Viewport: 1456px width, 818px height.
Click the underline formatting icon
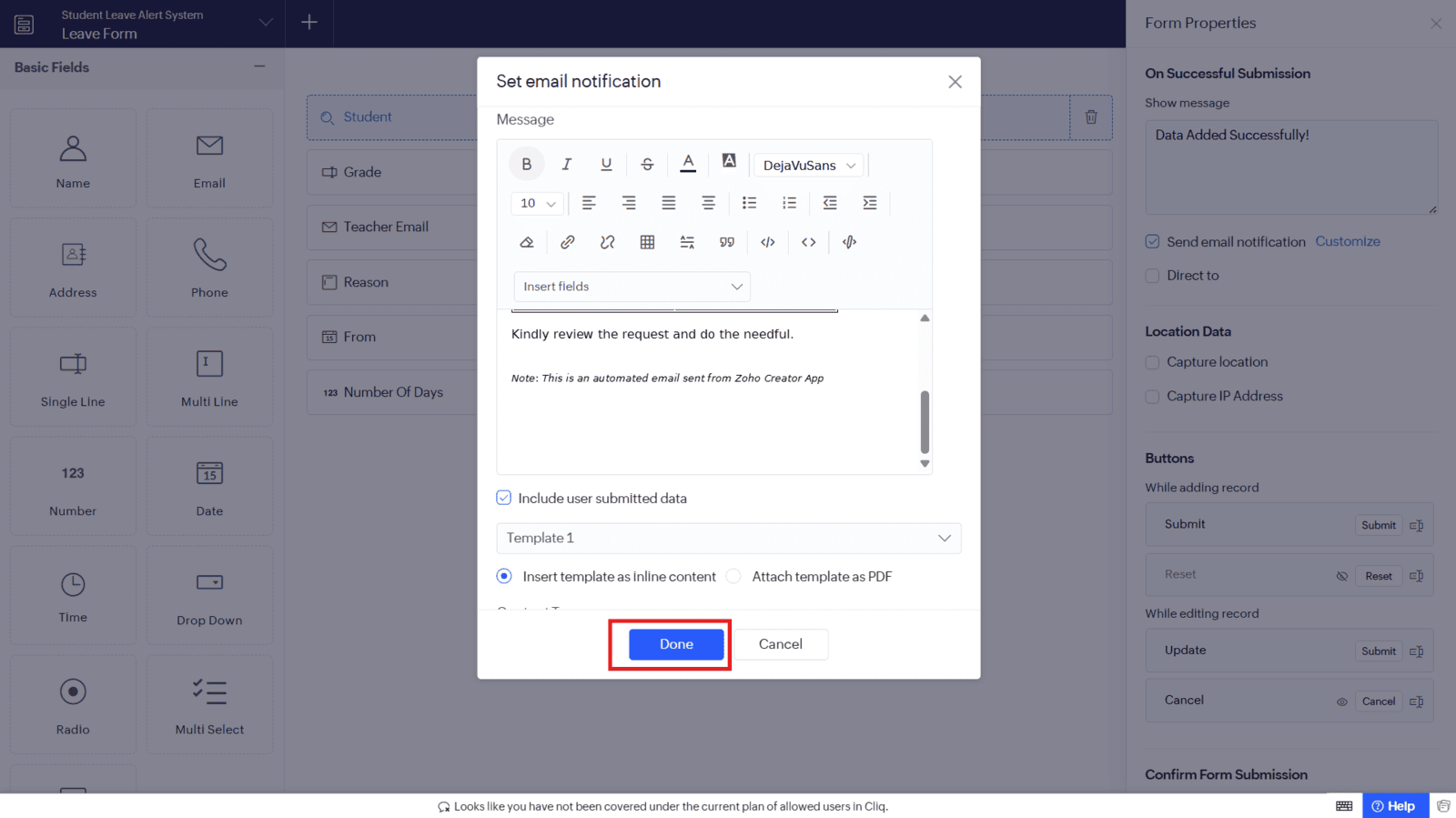click(606, 165)
